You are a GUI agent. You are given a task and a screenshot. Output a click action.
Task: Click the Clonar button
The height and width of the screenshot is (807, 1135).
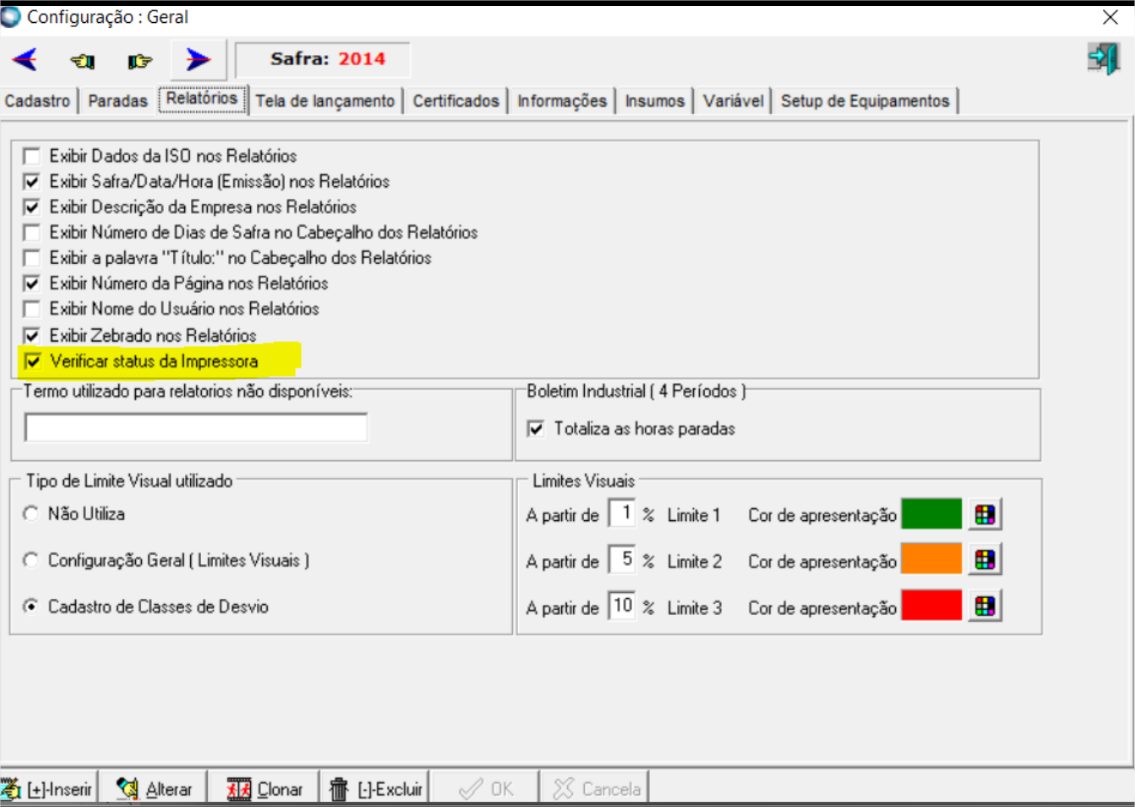click(x=265, y=789)
